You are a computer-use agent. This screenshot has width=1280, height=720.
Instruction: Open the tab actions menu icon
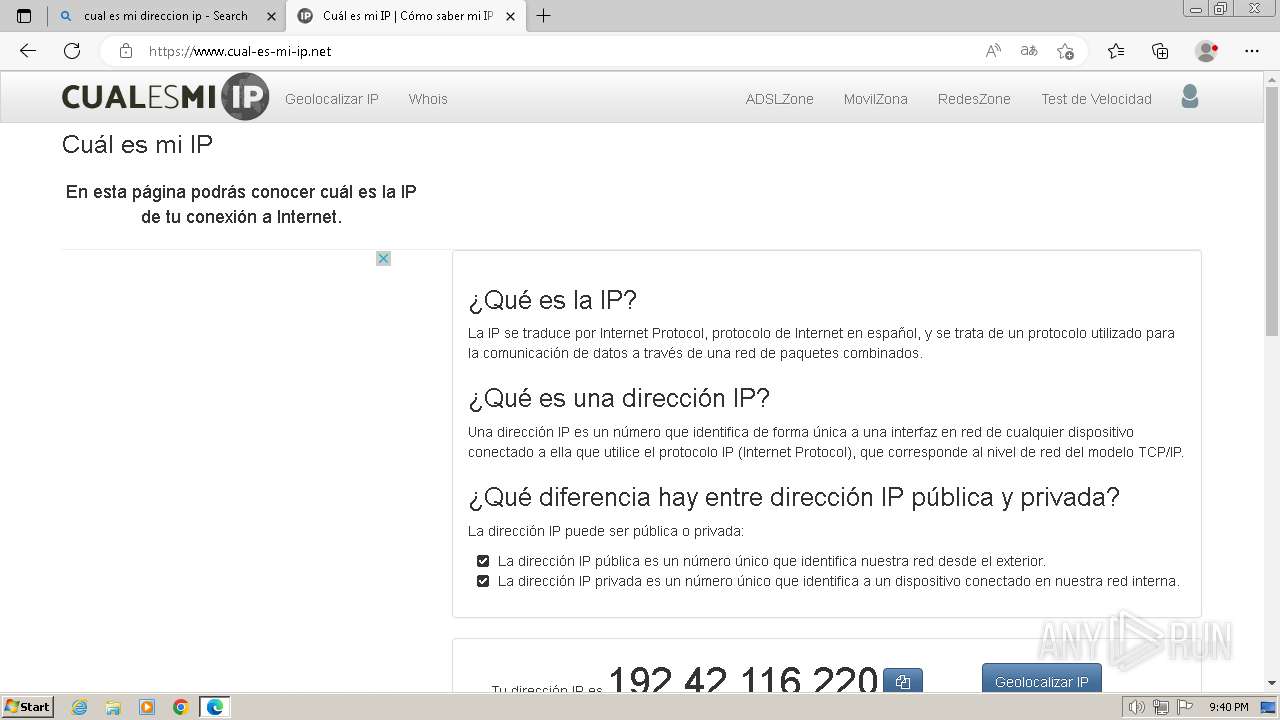click(24, 16)
